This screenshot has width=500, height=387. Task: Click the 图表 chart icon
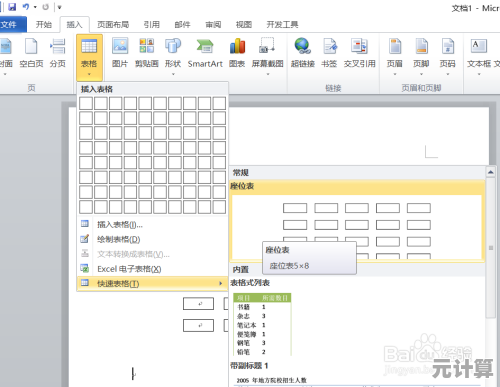point(237,46)
